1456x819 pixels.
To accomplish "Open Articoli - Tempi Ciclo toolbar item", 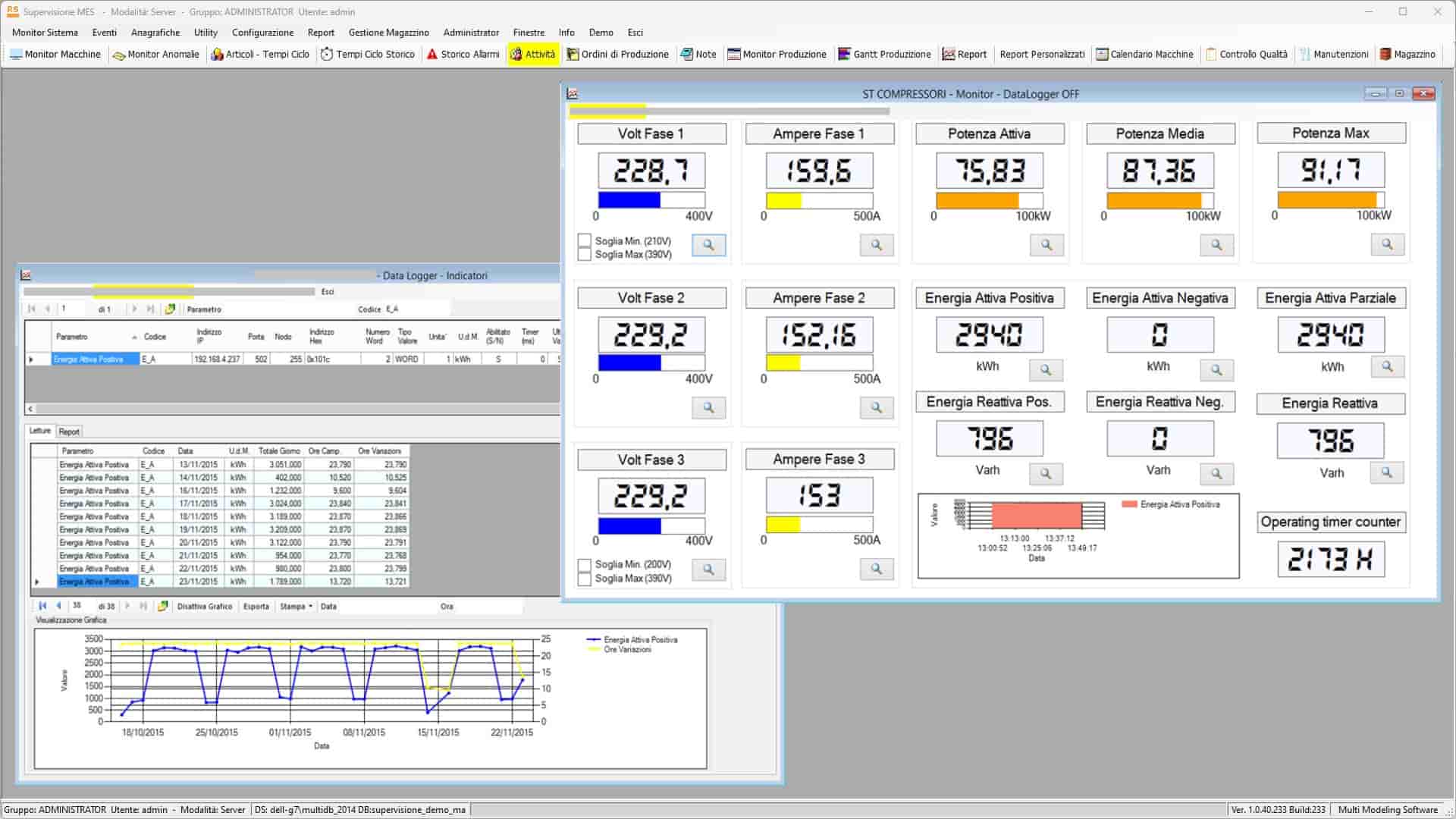I will pos(260,55).
